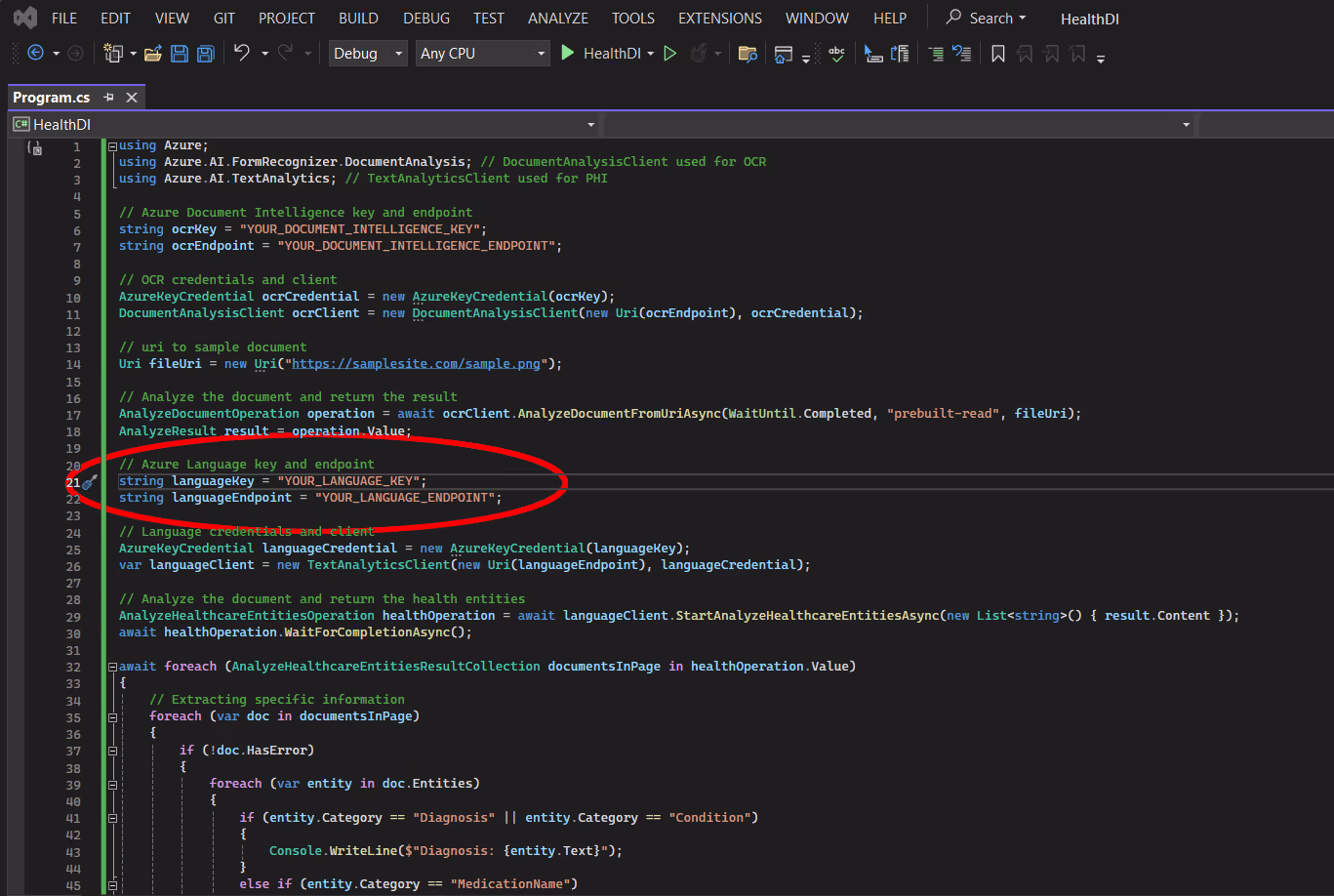Image resolution: width=1334 pixels, height=896 pixels.
Task: Click "YOUR_DOCUMENT_INTELLIGENCE_KEY" string on line 6
Action: 362,229
